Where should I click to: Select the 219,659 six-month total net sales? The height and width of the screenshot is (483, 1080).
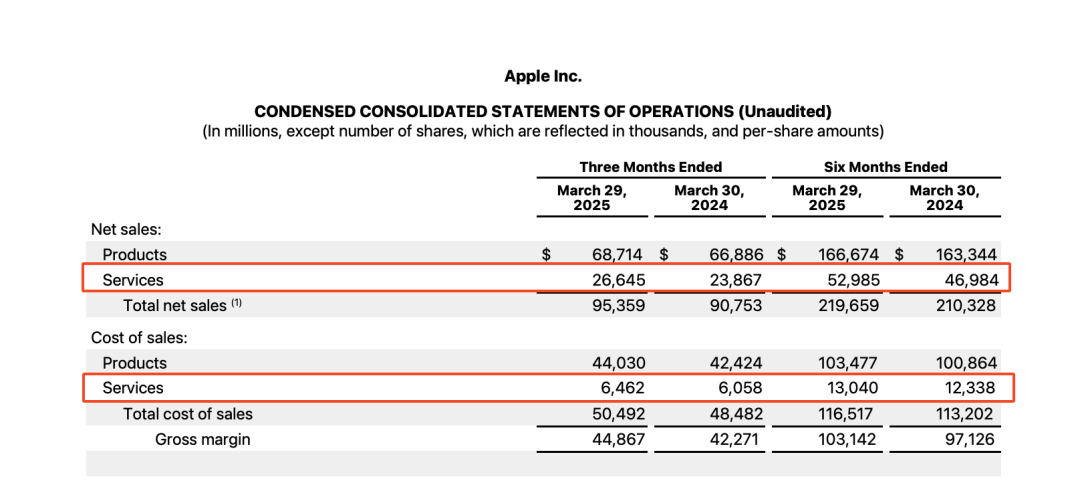850,306
